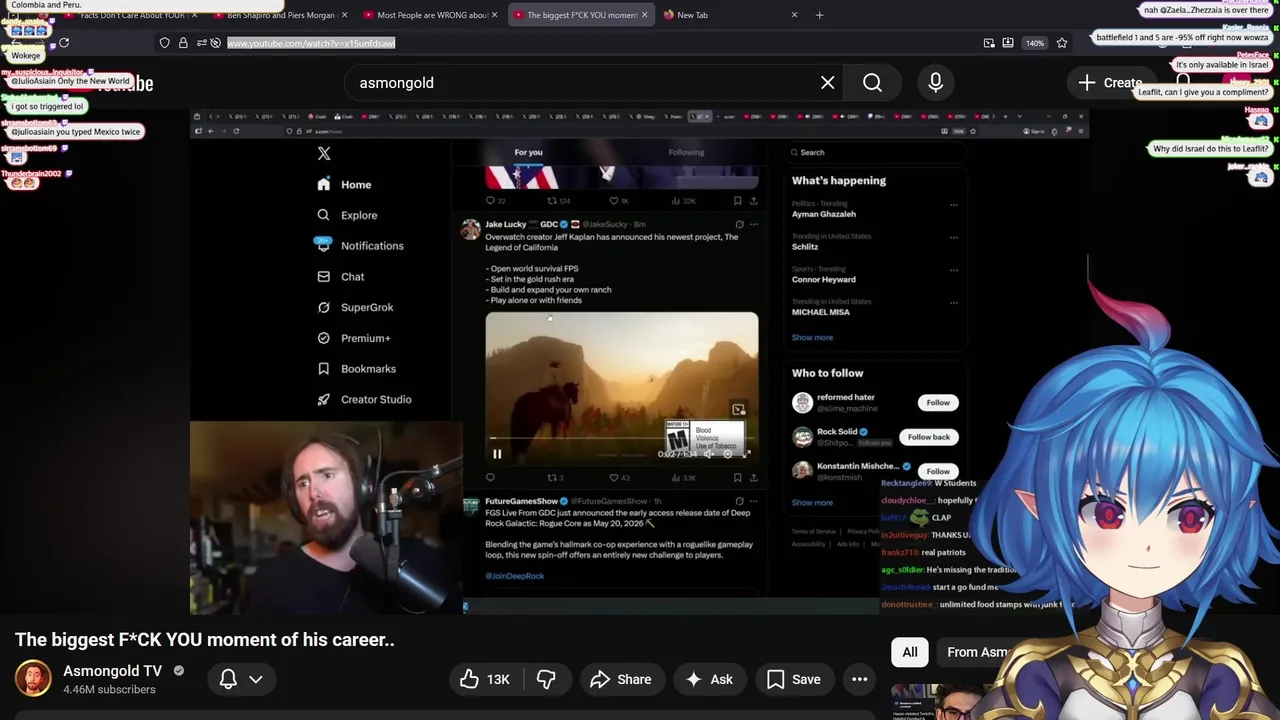Expand Show more under Who to follow

click(x=812, y=503)
